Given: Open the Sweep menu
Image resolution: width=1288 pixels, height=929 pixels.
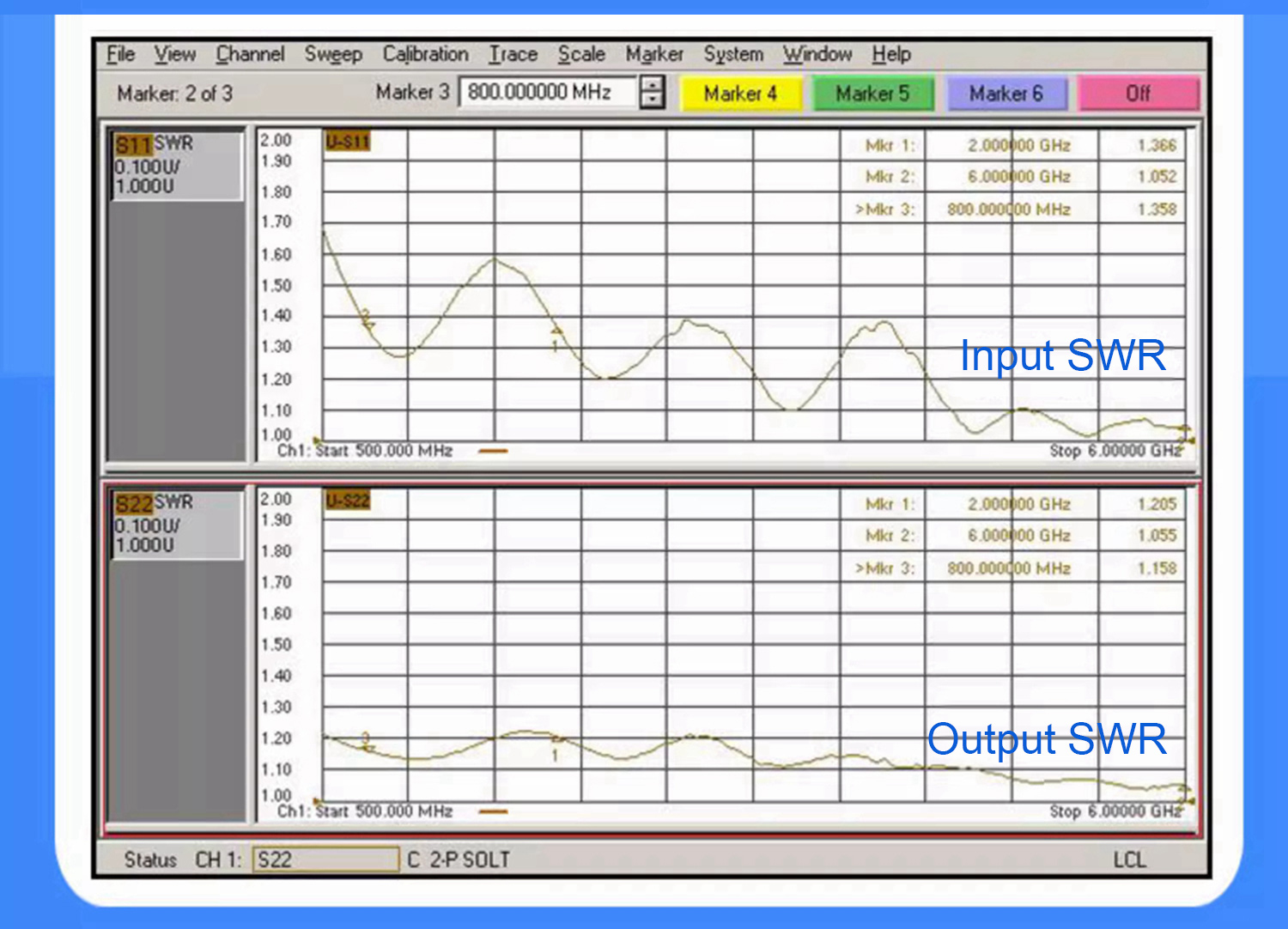Looking at the screenshot, I should [x=333, y=54].
